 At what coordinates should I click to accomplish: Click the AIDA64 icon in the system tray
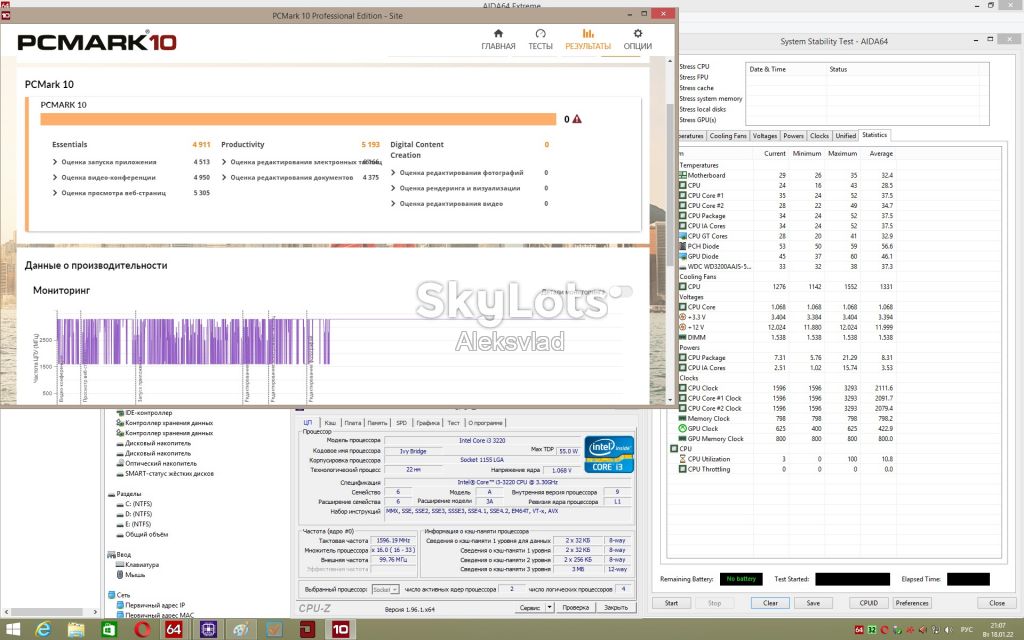(x=859, y=630)
